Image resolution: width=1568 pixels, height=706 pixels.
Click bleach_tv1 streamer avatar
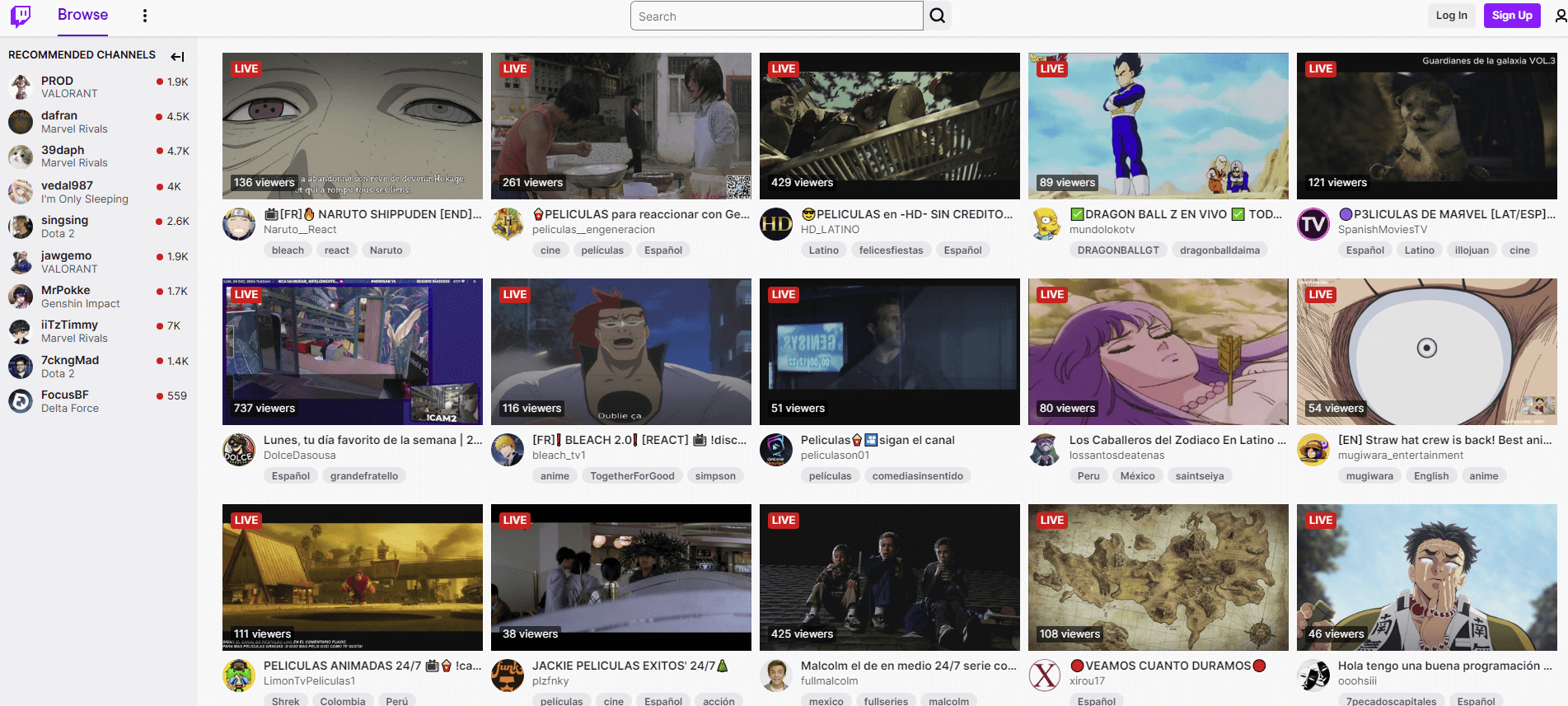click(x=508, y=450)
